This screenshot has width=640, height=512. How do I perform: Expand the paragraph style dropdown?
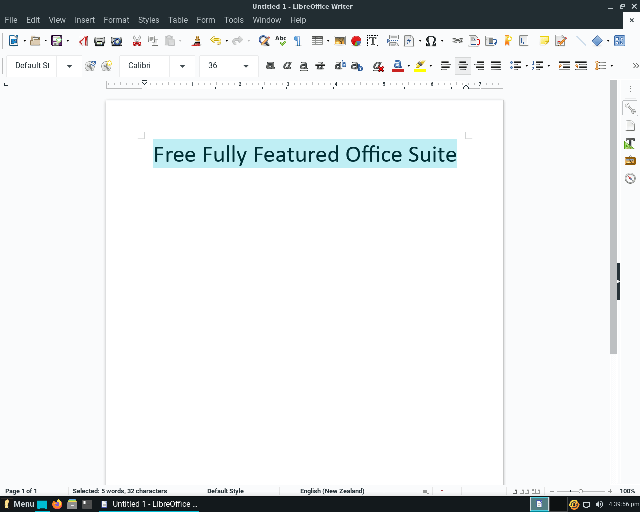coord(69,66)
